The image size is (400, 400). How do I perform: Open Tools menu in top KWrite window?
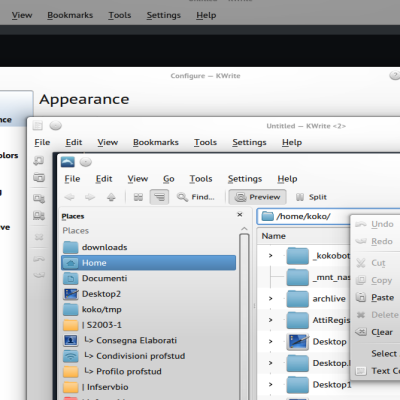point(120,15)
